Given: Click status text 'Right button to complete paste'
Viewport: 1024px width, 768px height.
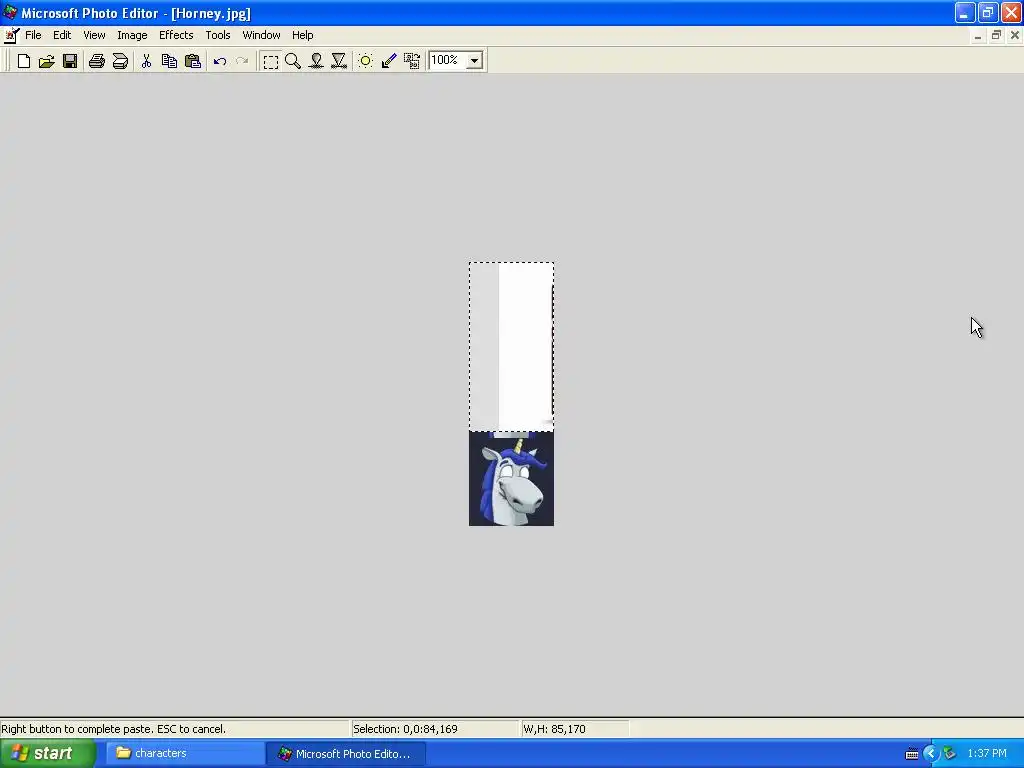Looking at the screenshot, I should (113, 729).
